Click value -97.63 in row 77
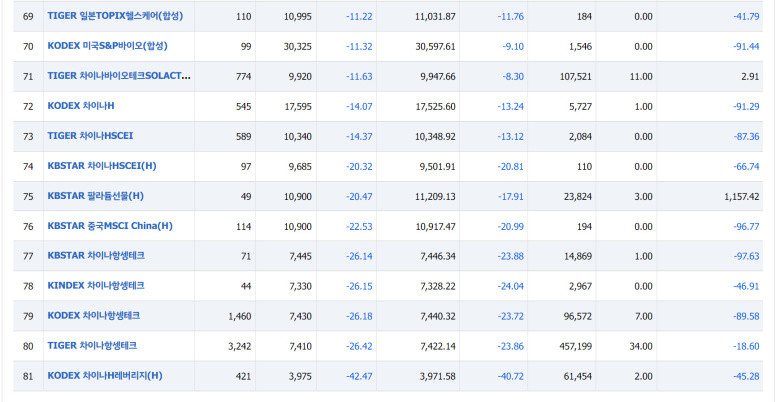780x402 pixels. tap(746, 256)
